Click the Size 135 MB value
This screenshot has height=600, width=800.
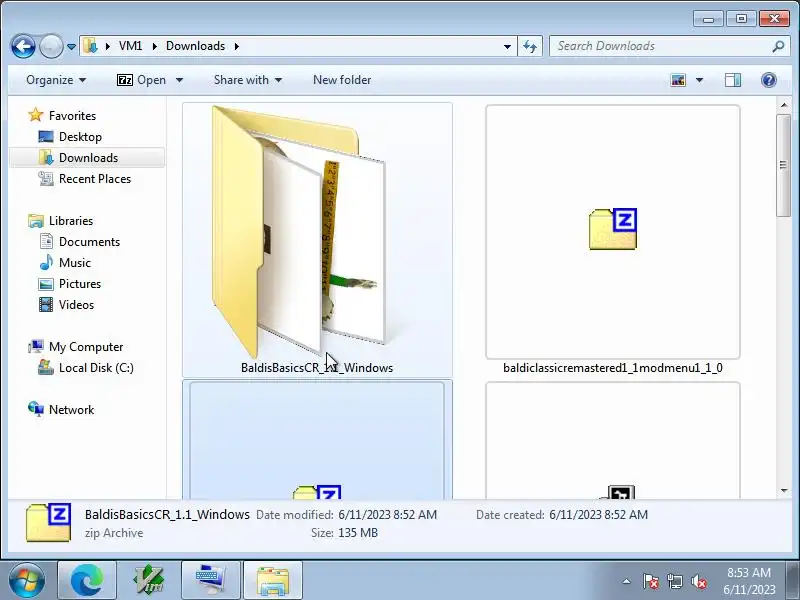[x=358, y=533]
